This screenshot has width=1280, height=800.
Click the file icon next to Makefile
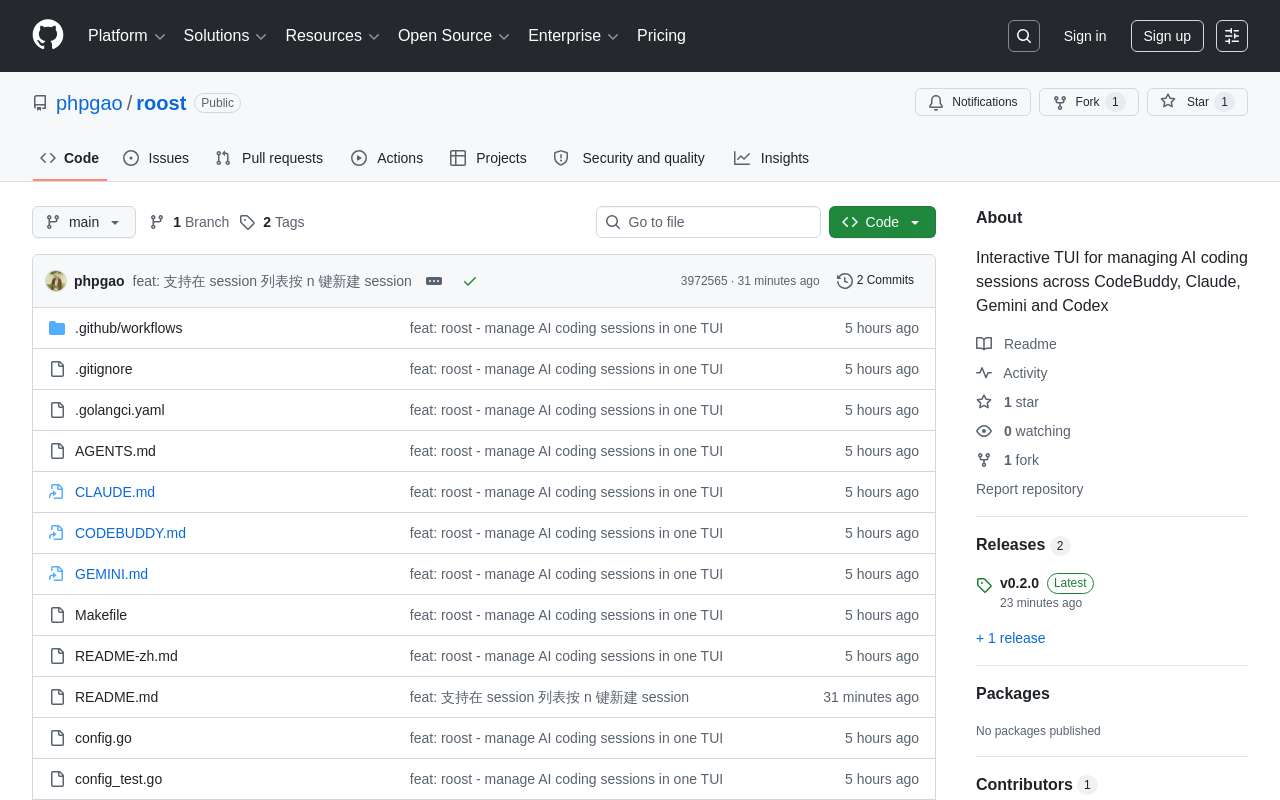pyautogui.click(x=57, y=615)
